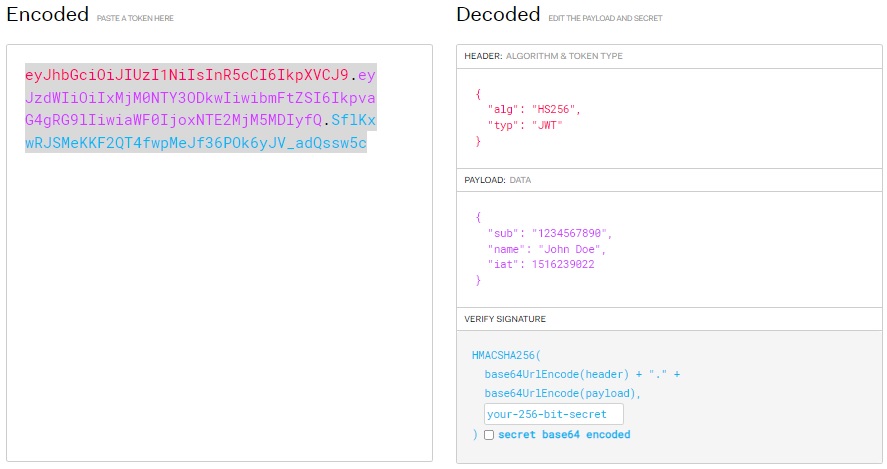Click the "name": "John Doe" payload line
887x469 pixels.
coord(546,249)
